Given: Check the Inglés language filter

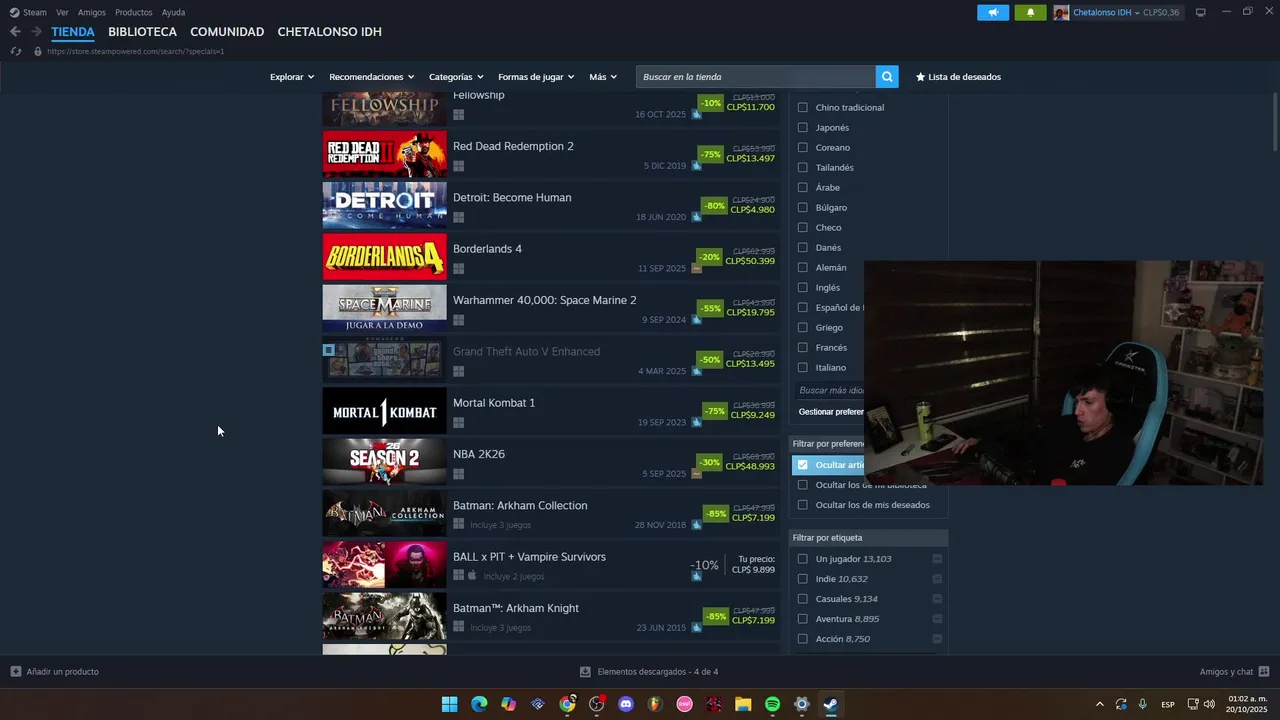Looking at the screenshot, I should pyautogui.click(x=802, y=288).
